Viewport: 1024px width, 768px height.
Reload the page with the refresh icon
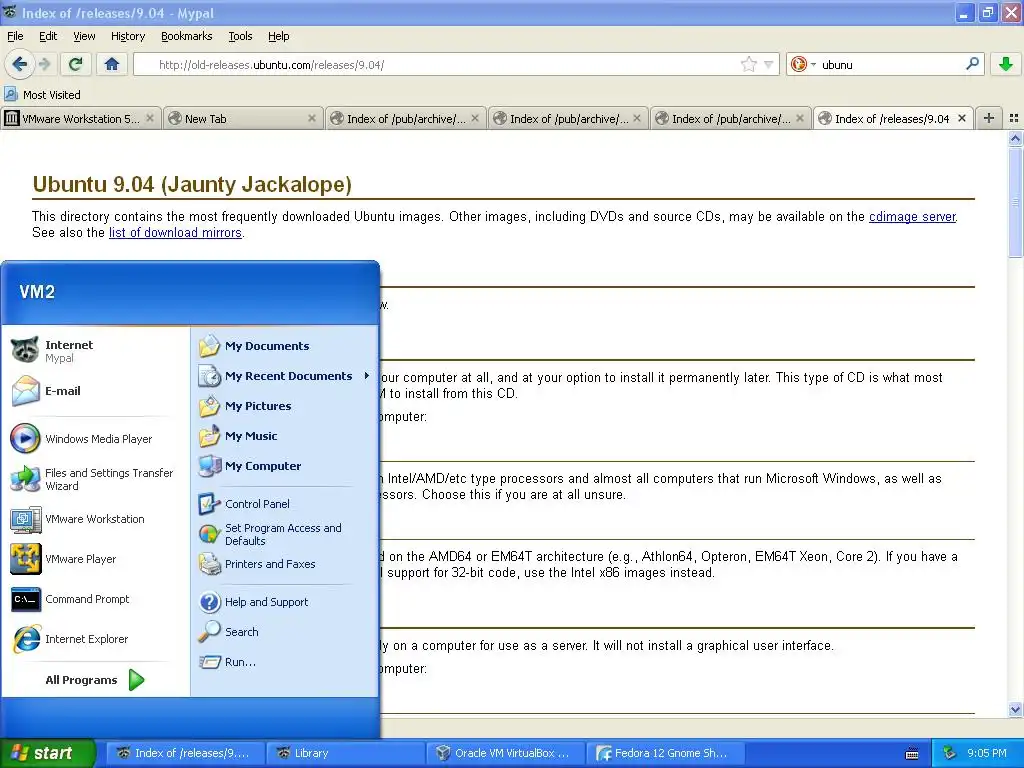[76, 64]
